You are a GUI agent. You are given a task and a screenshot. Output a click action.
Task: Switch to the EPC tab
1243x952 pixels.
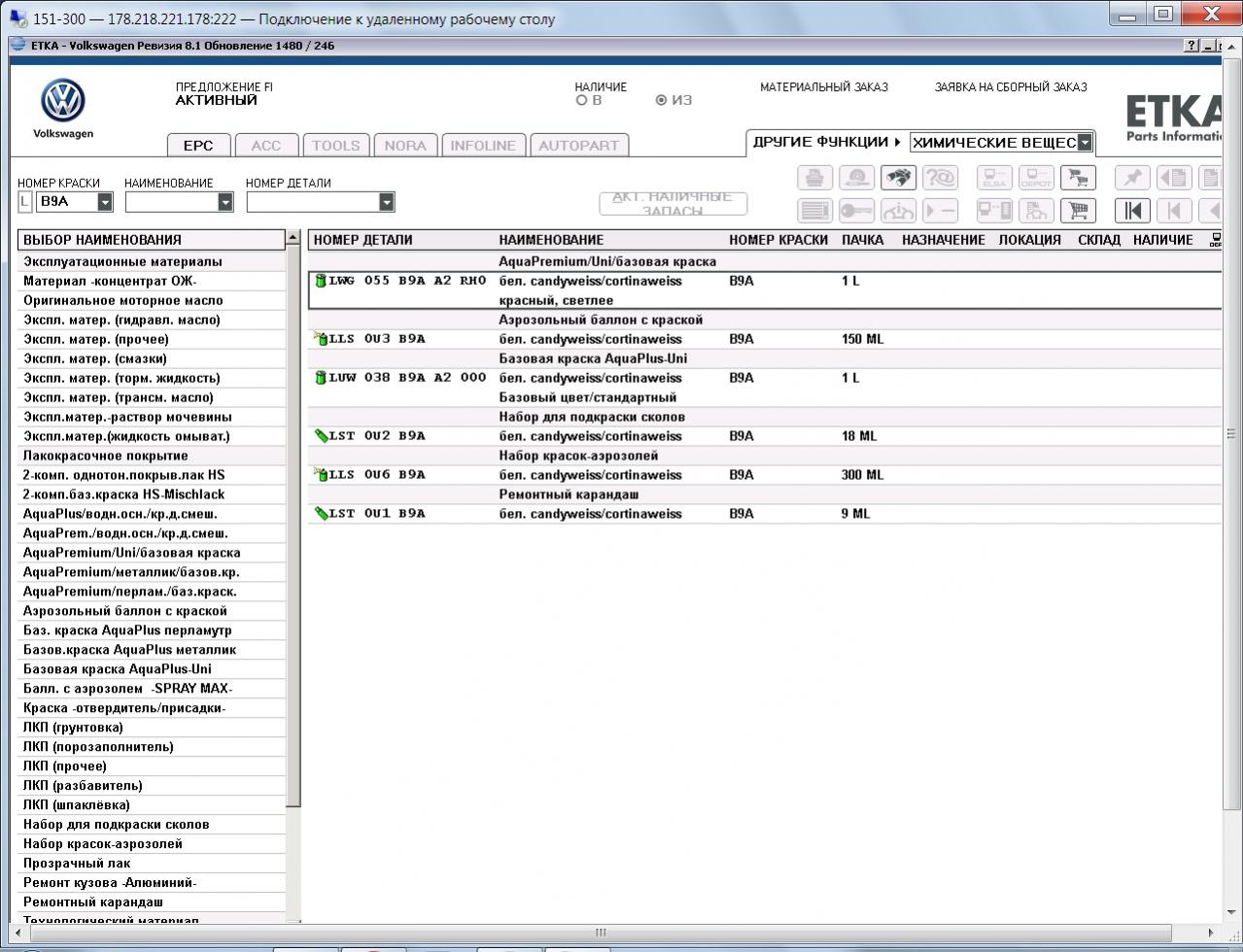[x=198, y=145]
